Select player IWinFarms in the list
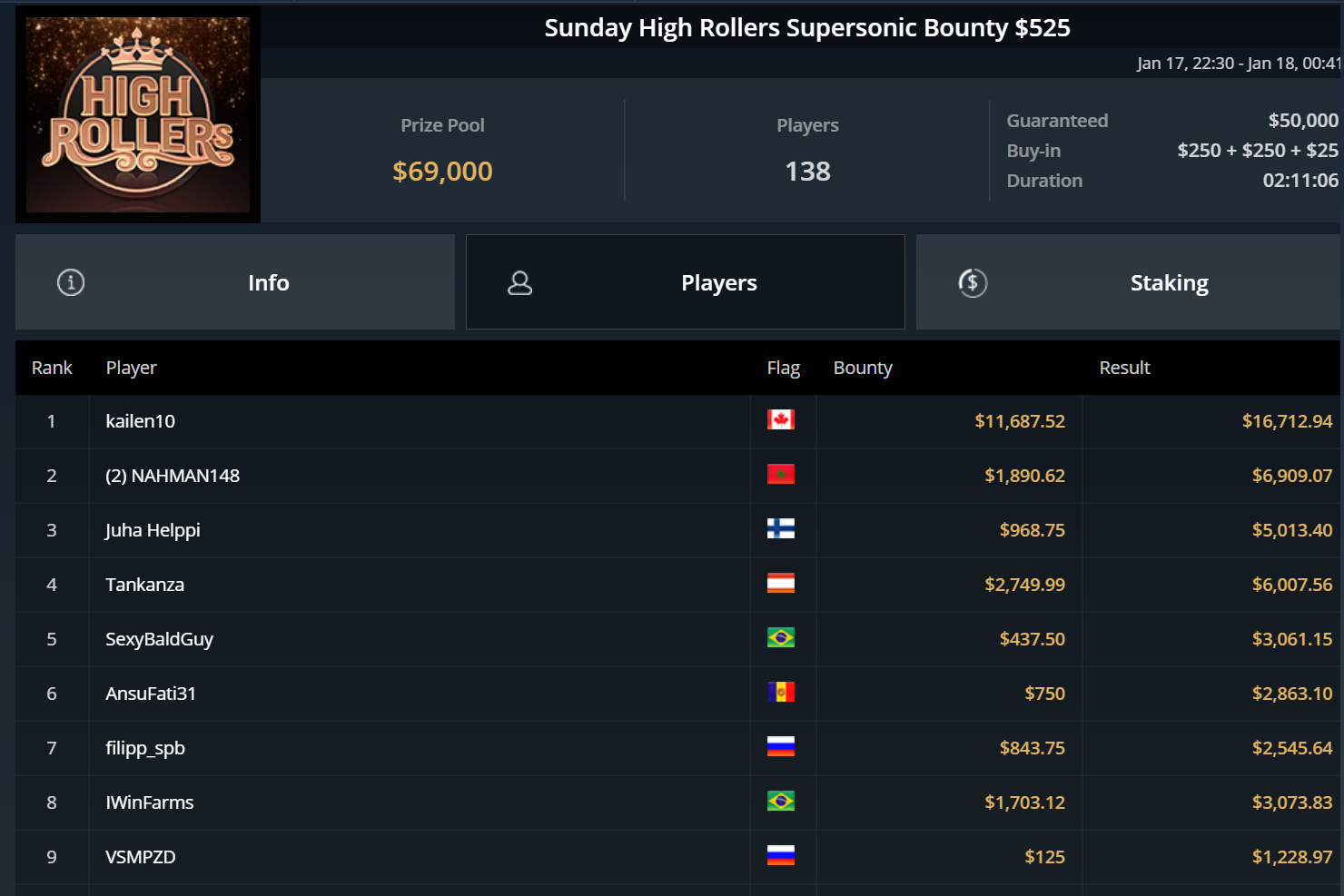 150,802
